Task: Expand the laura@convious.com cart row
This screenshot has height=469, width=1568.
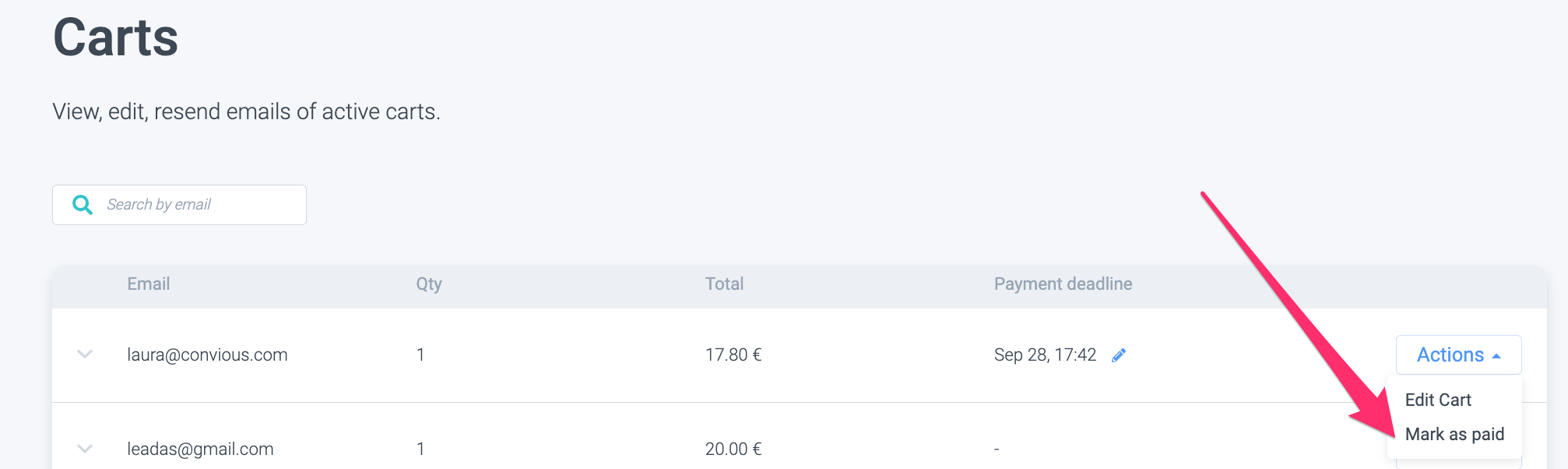Action: [x=85, y=354]
